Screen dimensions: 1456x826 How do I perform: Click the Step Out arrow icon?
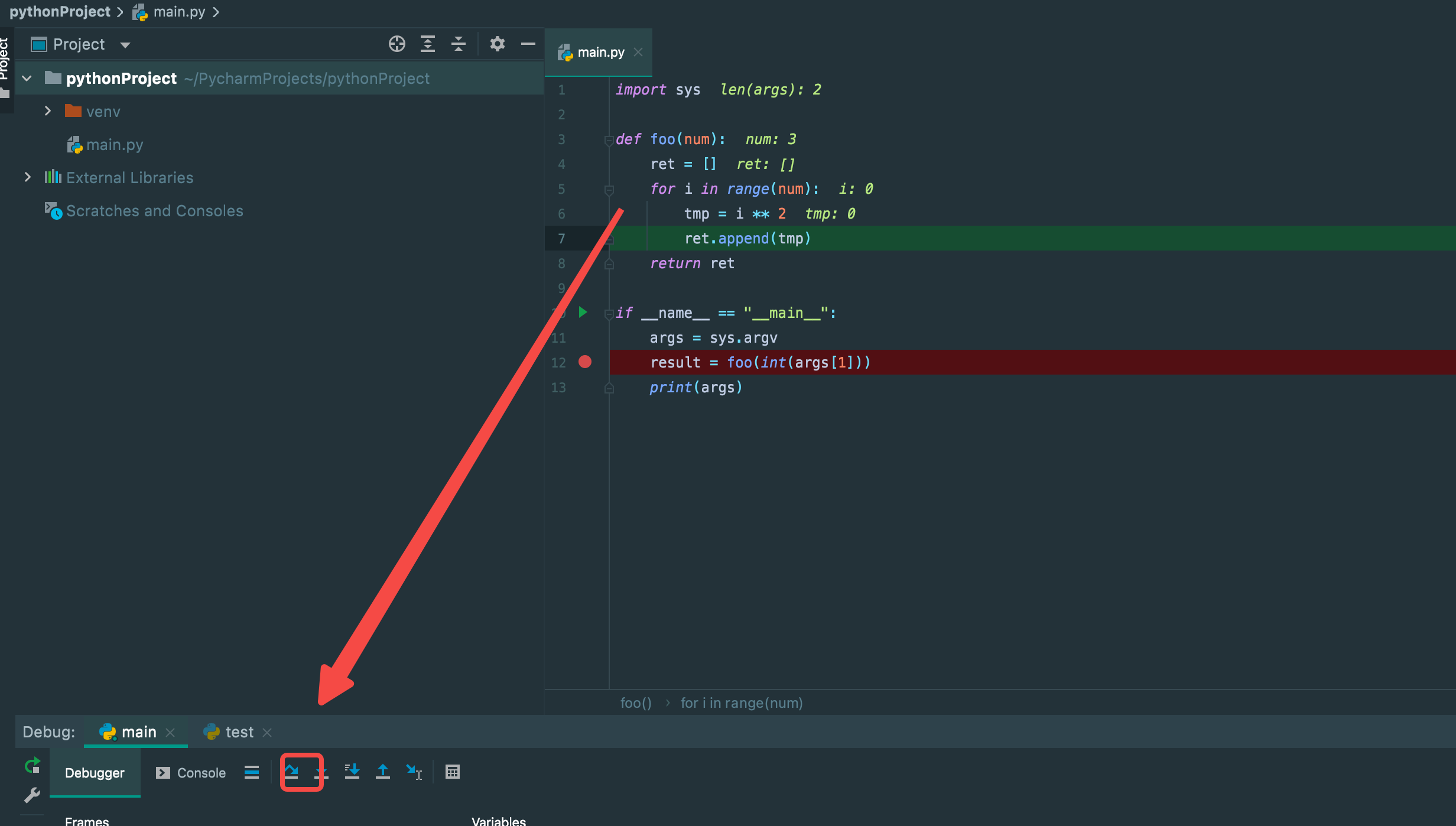point(383,772)
